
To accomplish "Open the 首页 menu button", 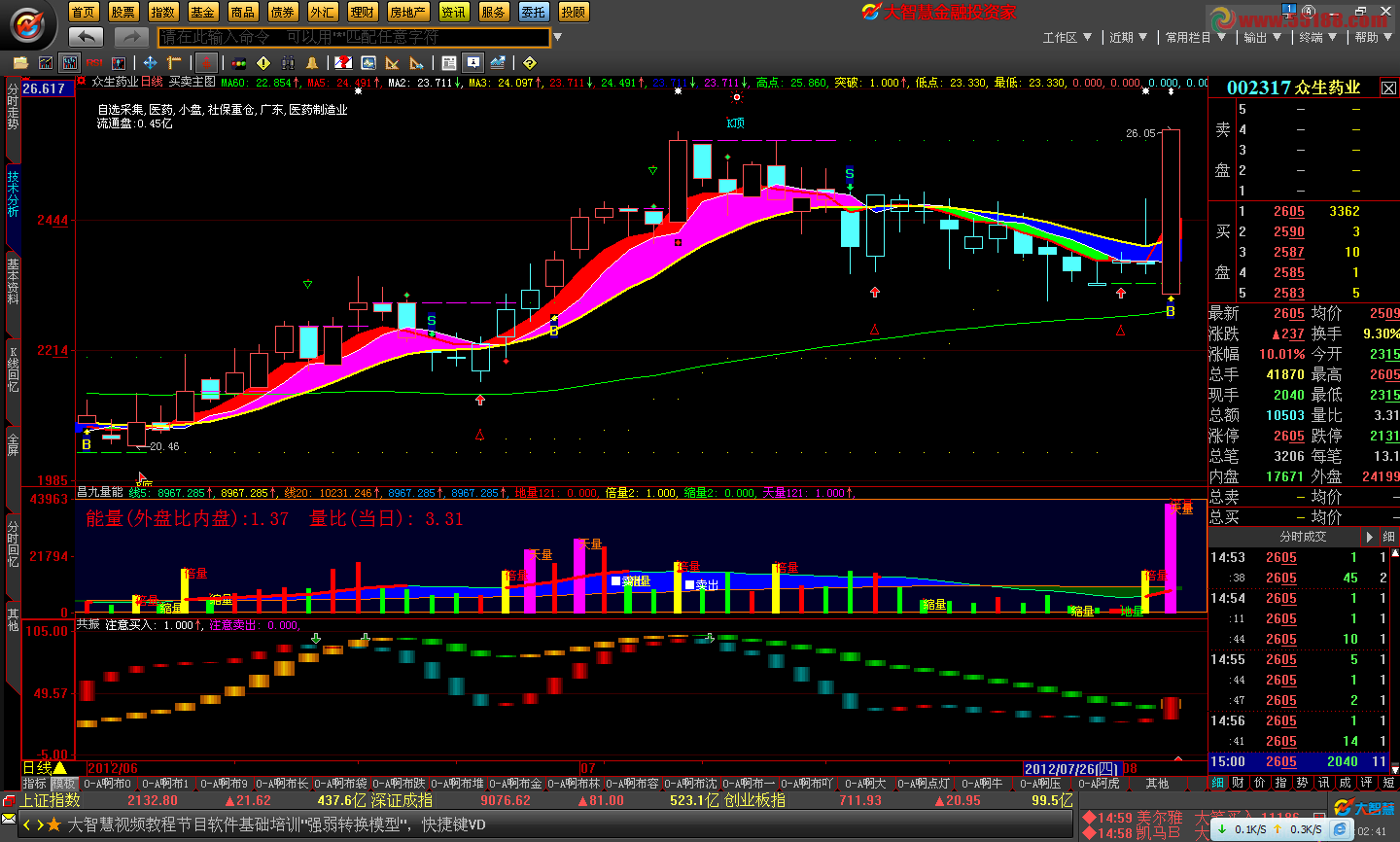I will coord(84,12).
